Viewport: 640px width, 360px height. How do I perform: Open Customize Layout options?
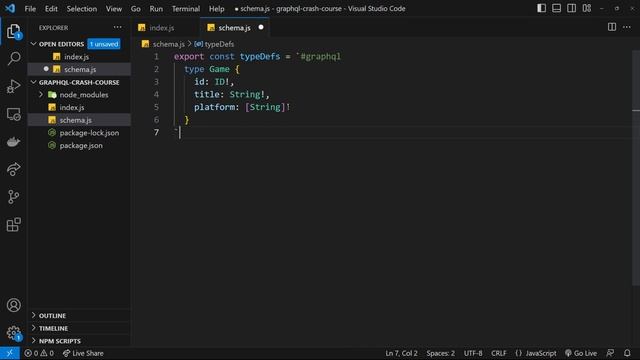point(587,8)
